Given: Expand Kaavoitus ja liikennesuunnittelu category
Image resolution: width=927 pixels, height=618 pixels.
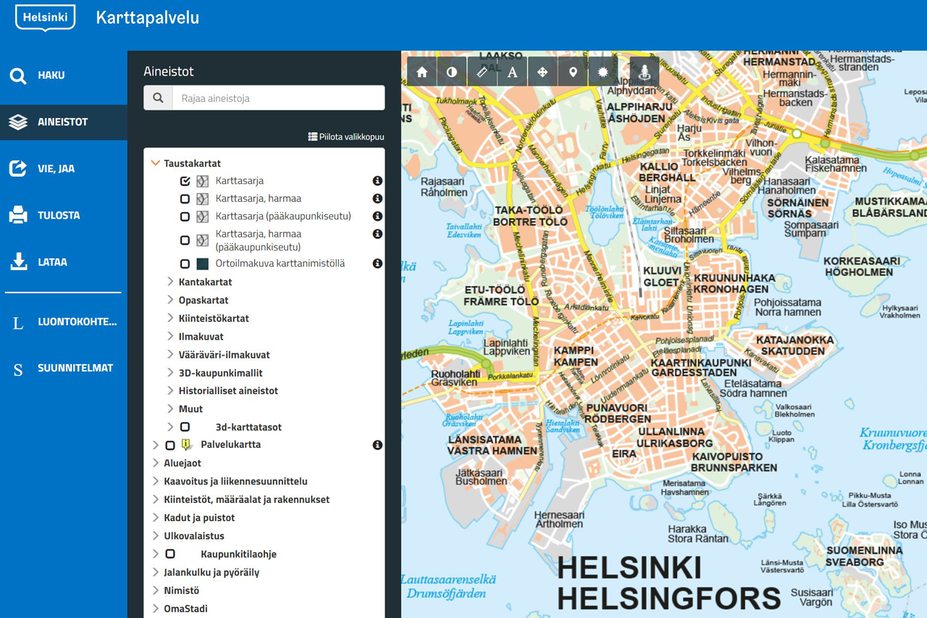Looking at the screenshot, I should 155,482.
